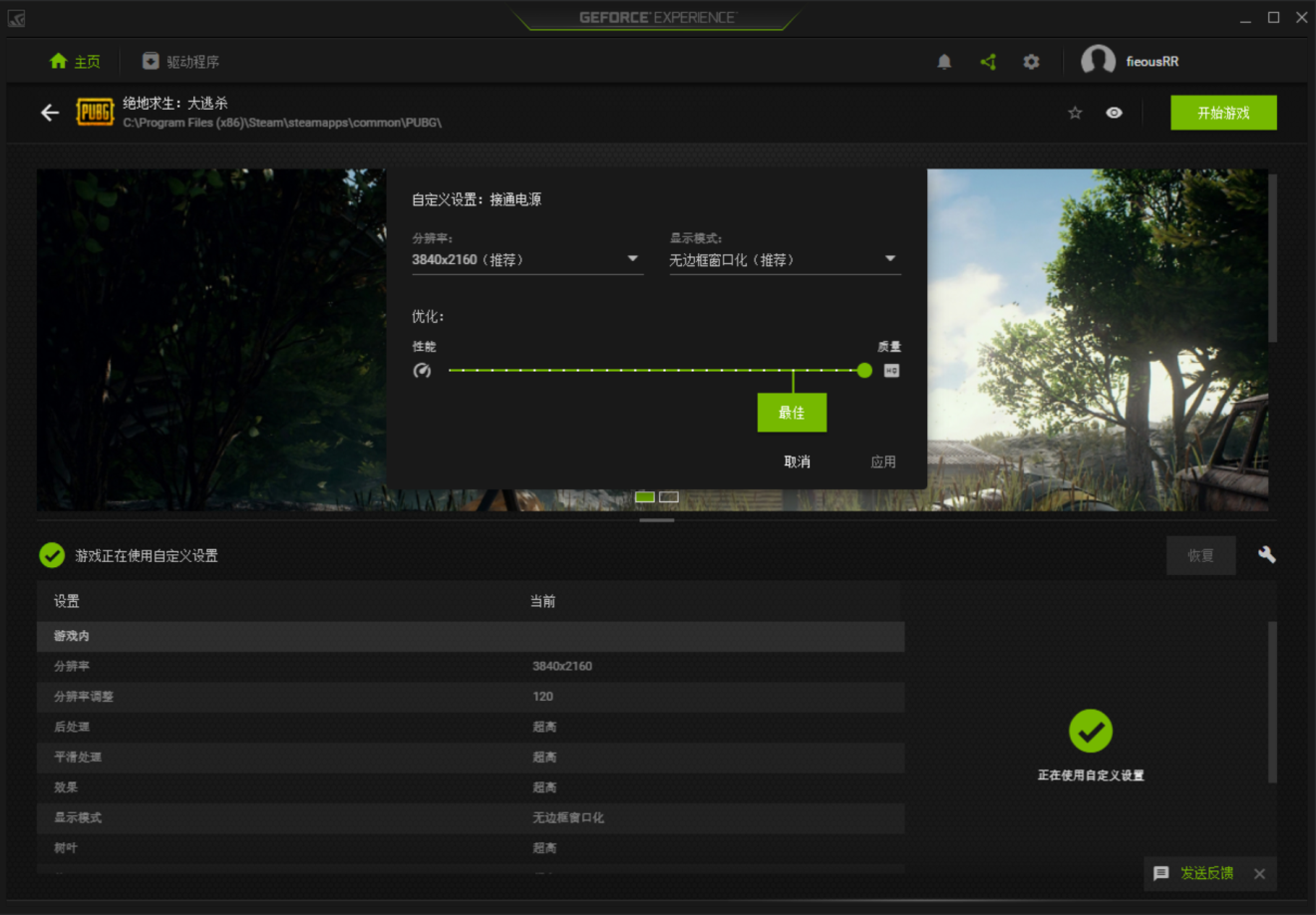Collapse the screenshot panel divider handle
The image size is (1316, 915).
click(x=656, y=519)
